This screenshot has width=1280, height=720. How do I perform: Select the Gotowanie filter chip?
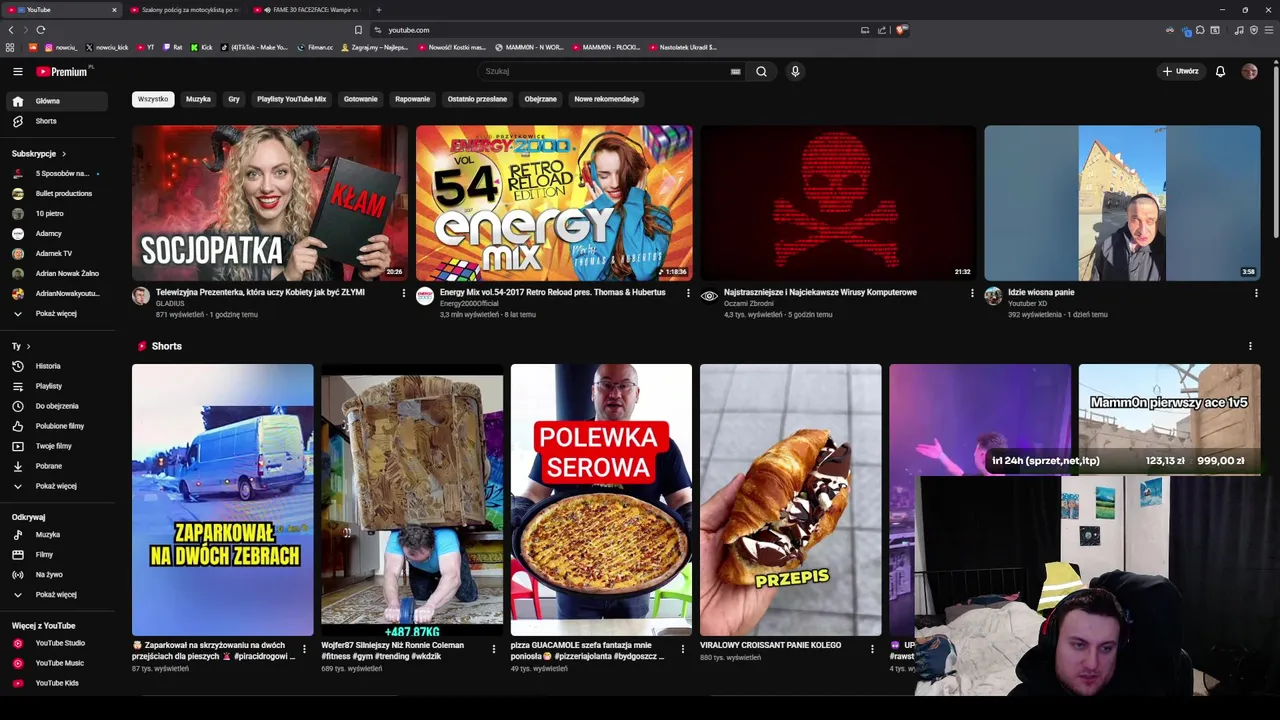point(361,99)
